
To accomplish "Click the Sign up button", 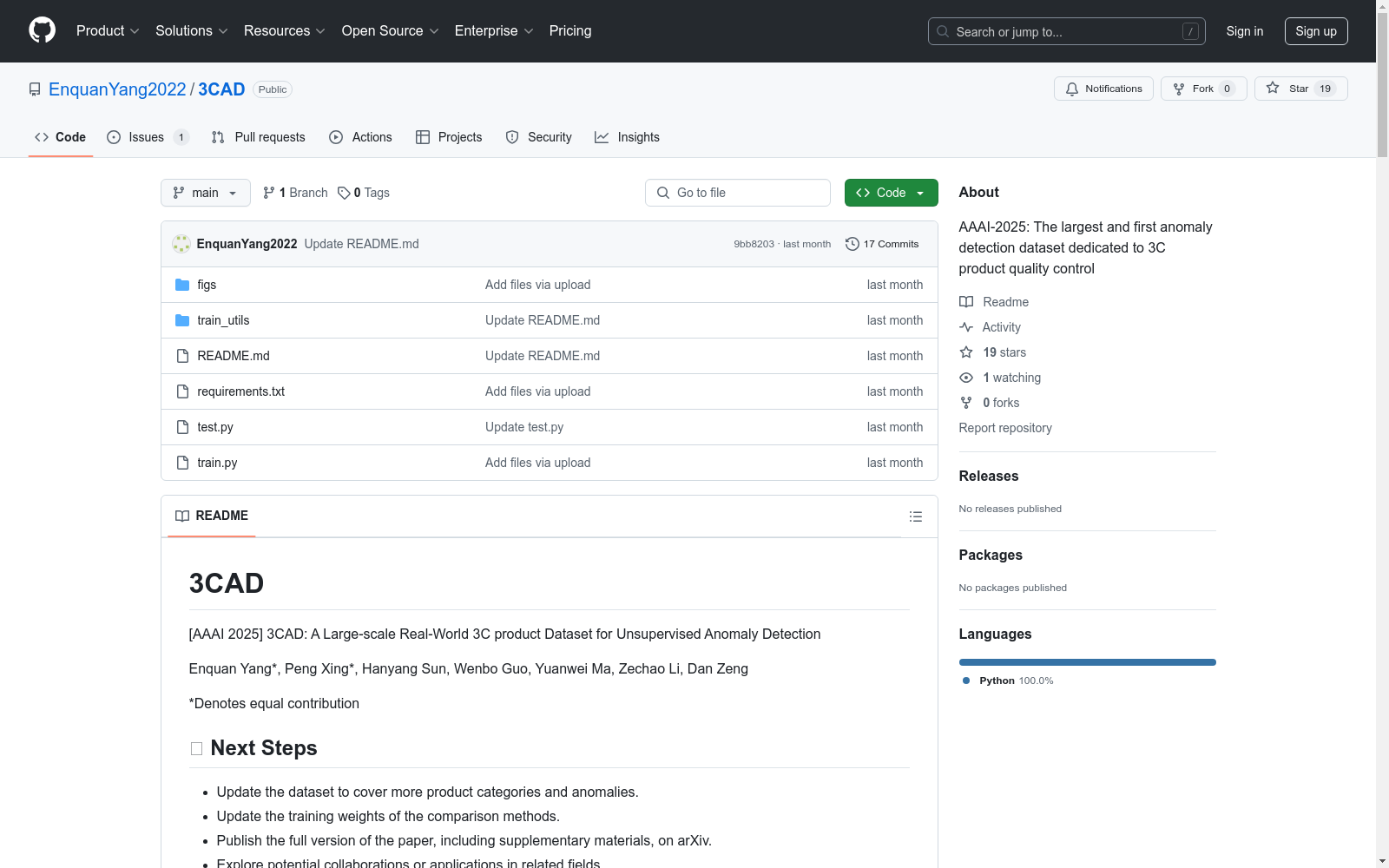I will (x=1316, y=31).
